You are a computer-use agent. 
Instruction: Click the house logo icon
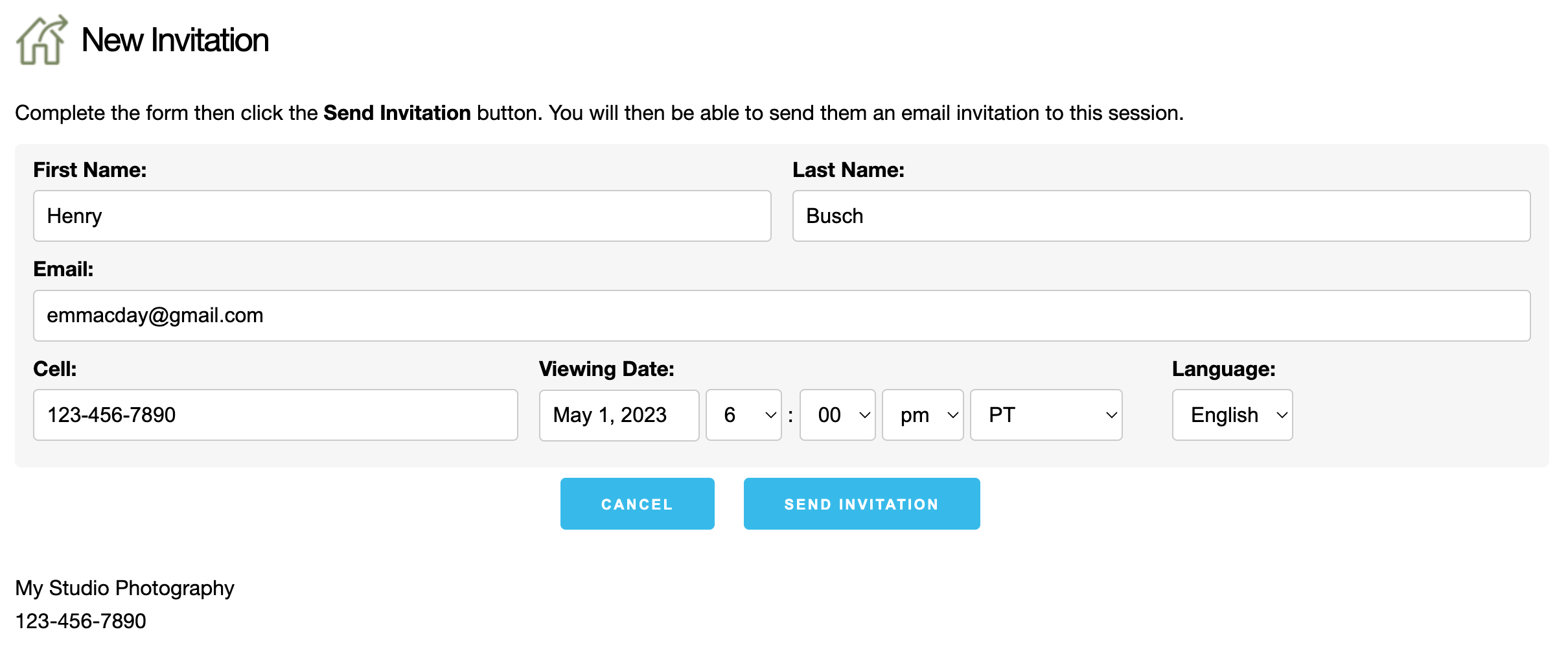click(x=41, y=40)
